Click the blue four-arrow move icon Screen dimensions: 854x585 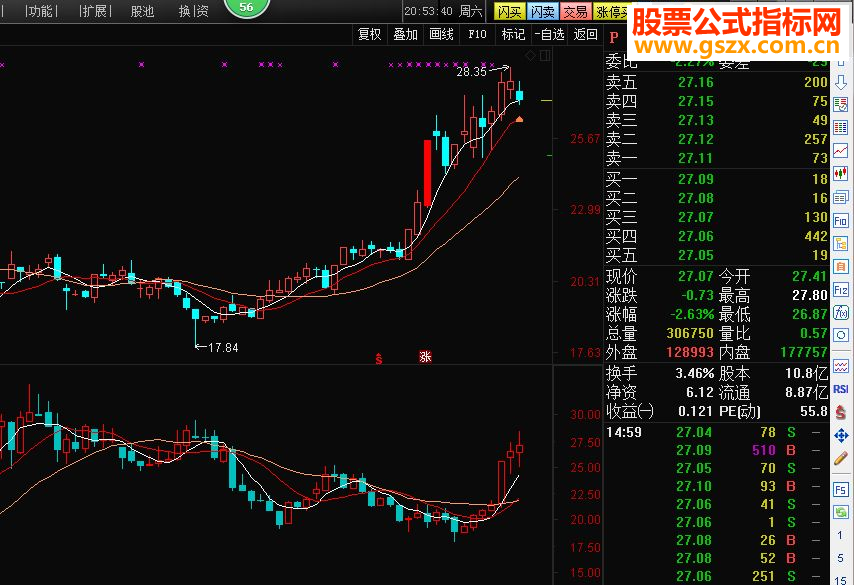point(841,436)
